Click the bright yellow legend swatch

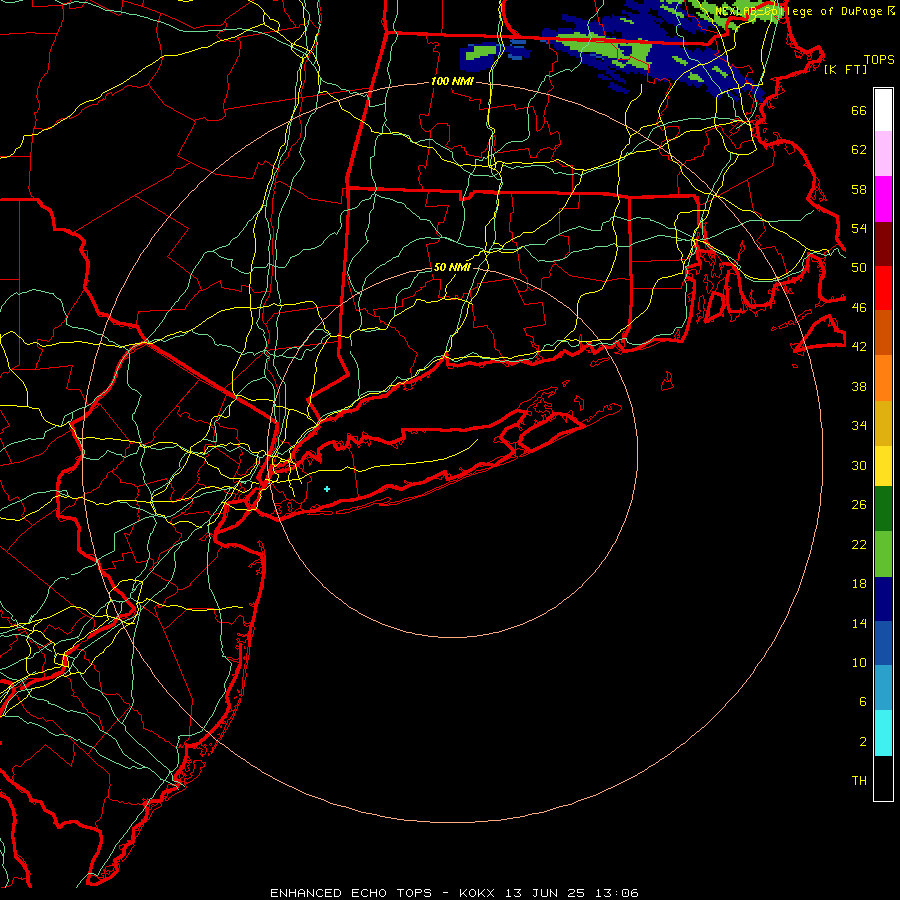pos(883,466)
